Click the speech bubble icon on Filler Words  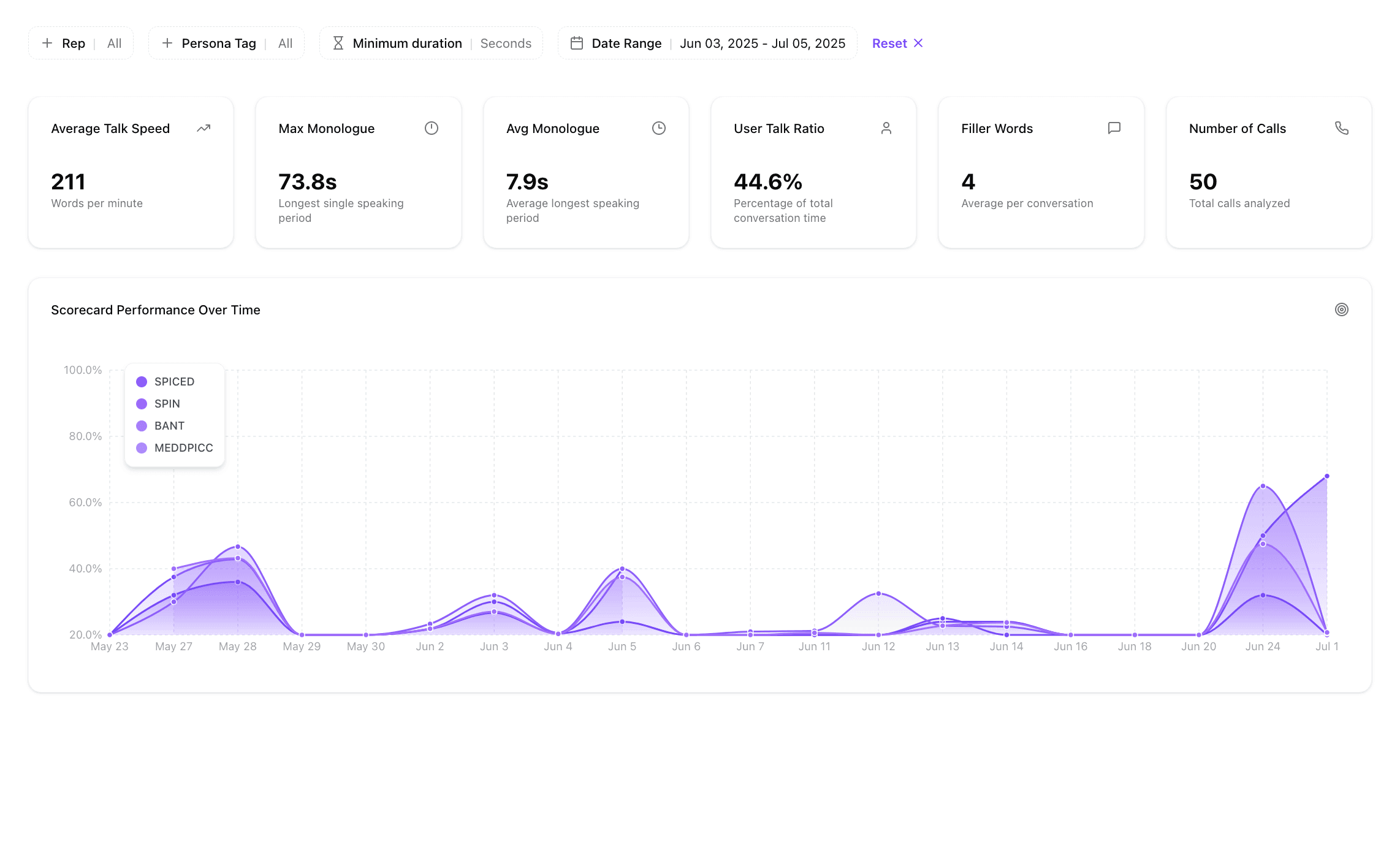1114,128
